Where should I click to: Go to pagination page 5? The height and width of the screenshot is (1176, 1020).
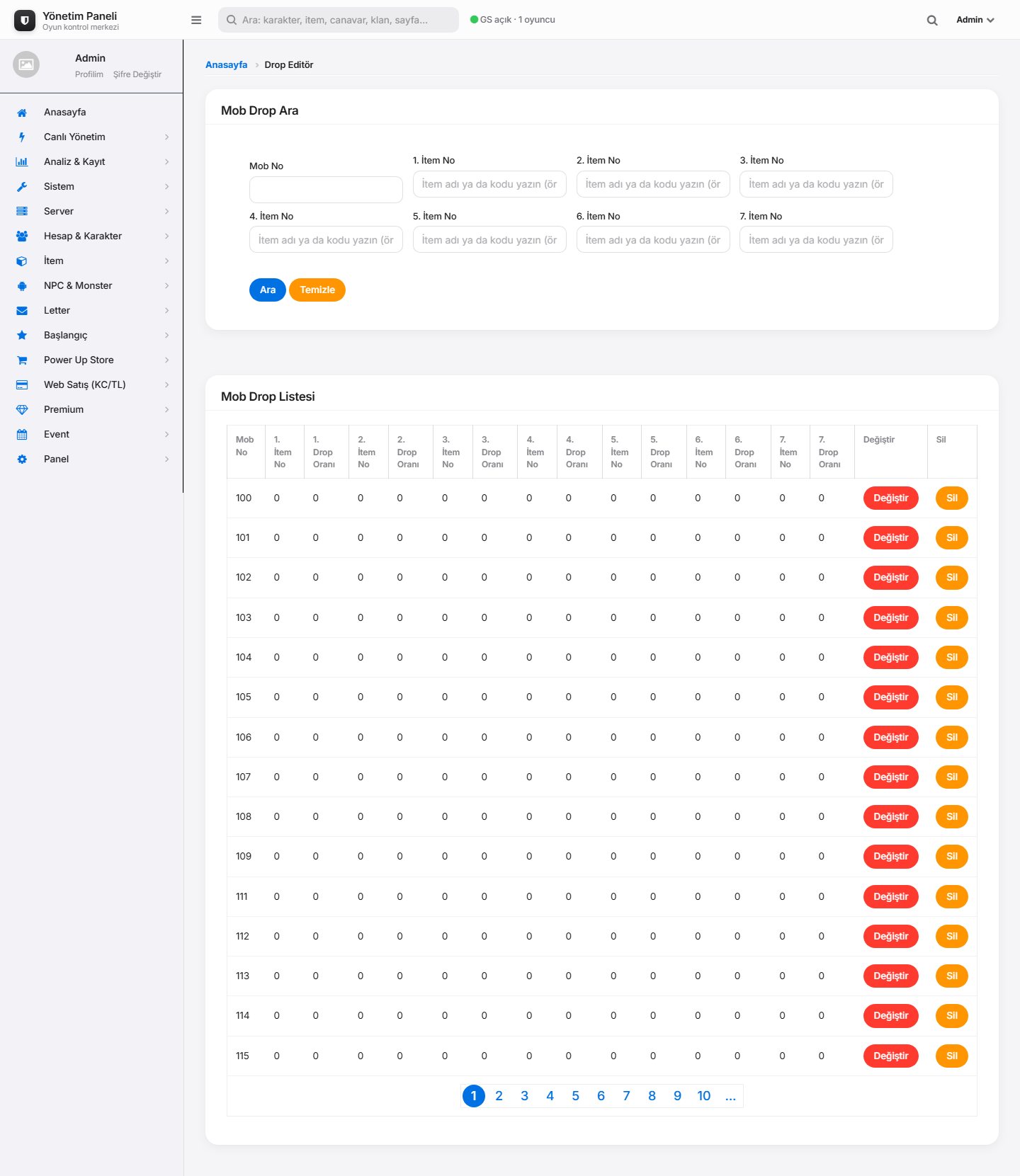576,1096
